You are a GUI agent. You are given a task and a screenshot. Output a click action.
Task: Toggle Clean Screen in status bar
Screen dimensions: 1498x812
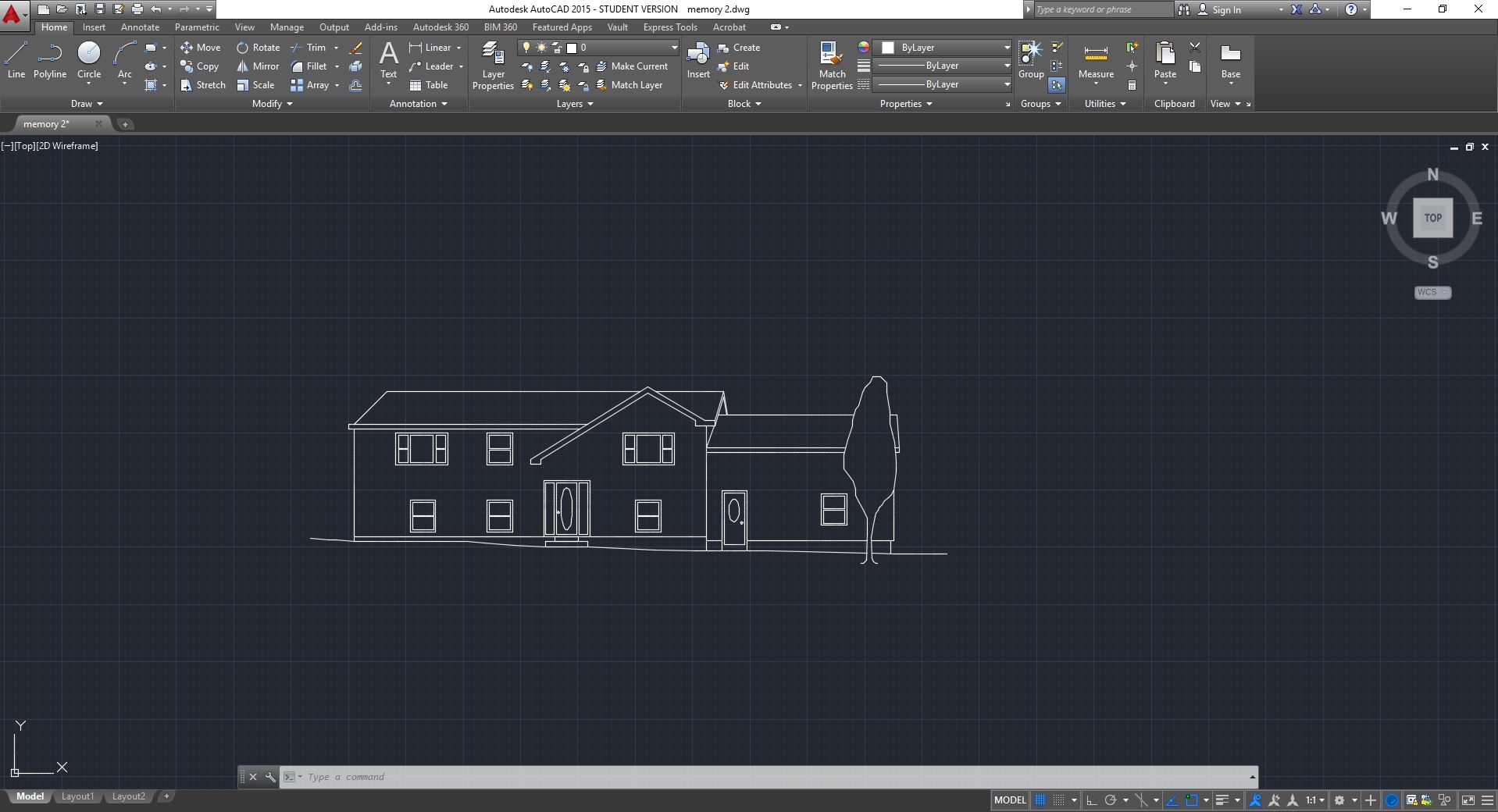[1468, 800]
